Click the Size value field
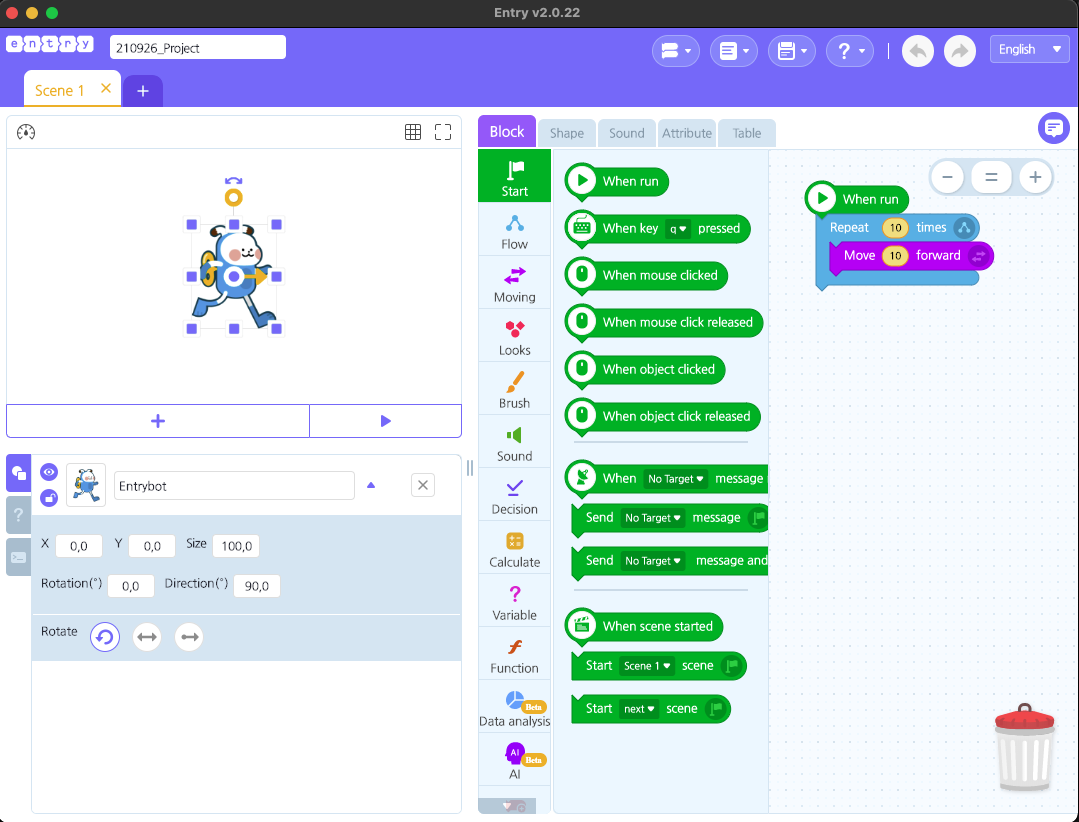This screenshot has width=1079, height=822. point(236,546)
